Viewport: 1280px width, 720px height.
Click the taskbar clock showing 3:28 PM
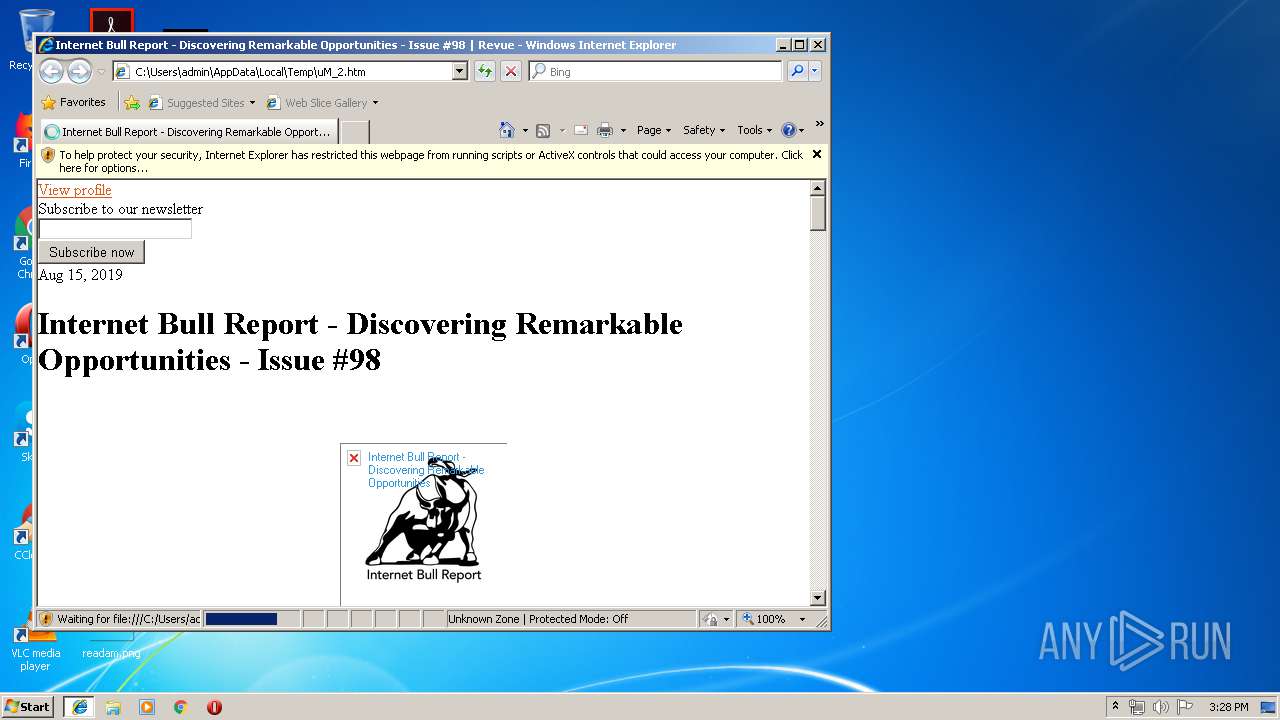pos(1228,707)
